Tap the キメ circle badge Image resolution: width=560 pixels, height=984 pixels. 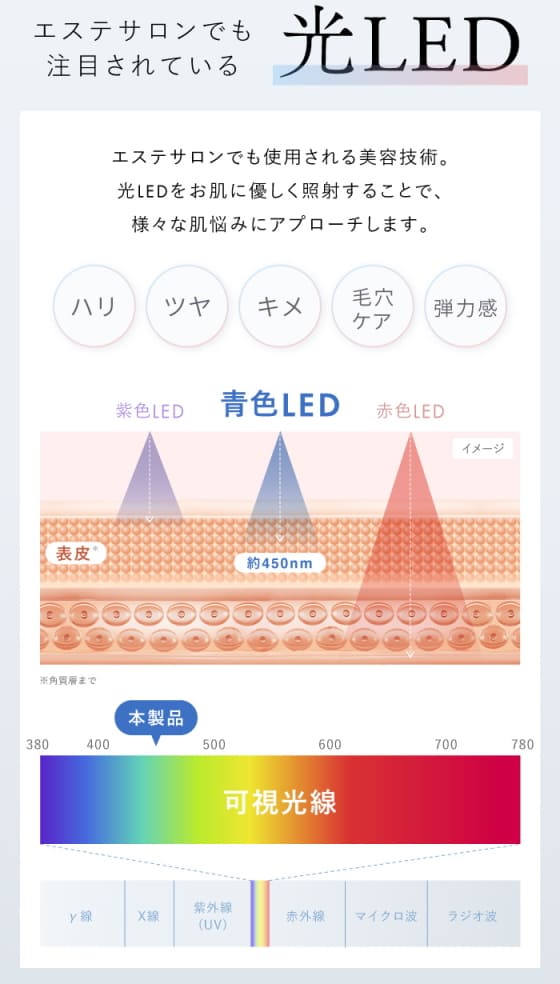[280, 306]
